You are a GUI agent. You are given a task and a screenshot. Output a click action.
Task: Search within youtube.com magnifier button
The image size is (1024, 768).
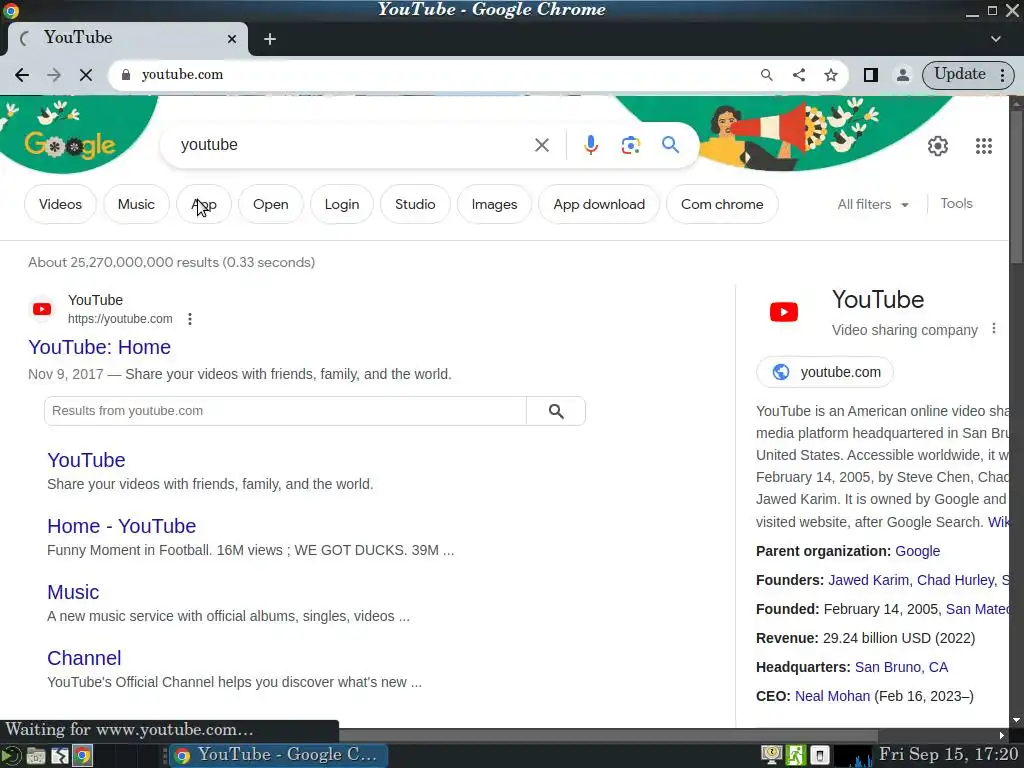coord(556,411)
